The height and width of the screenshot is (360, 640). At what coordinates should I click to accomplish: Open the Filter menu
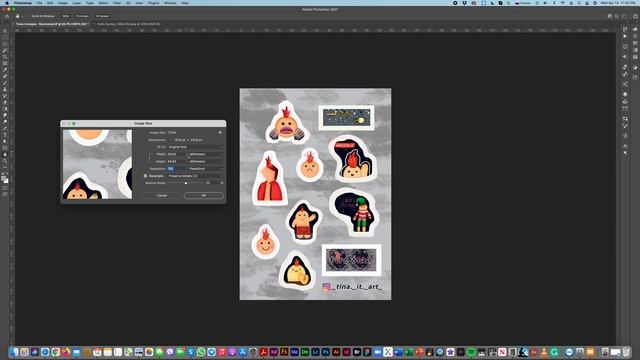coord(117,3)
